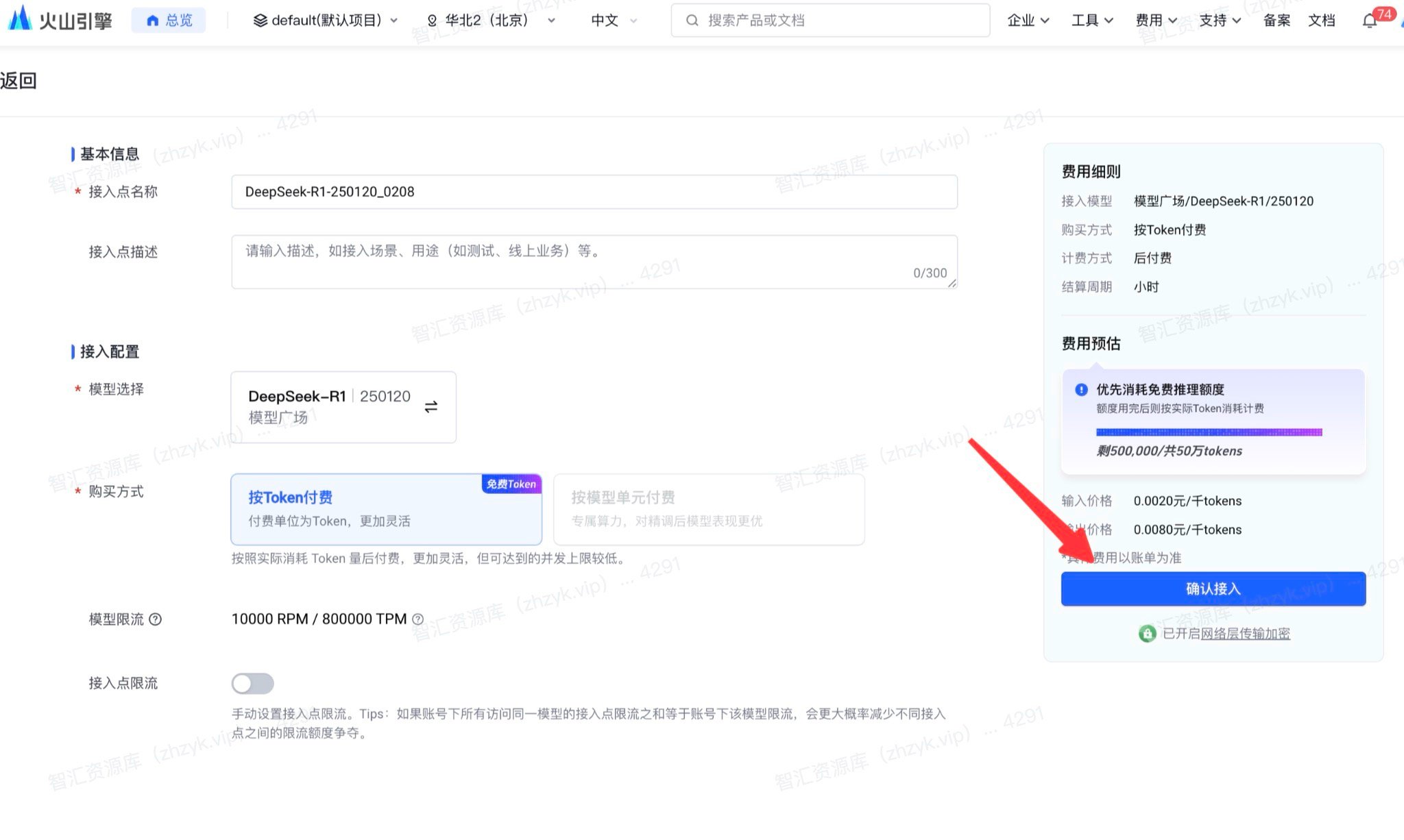Open the 支持 menu
The image size is (1404, 840).
(x=1220, y=21)
